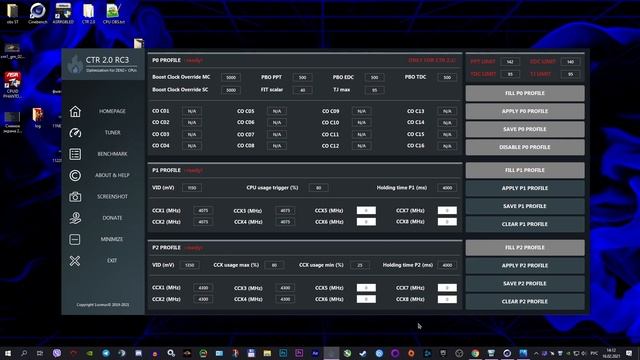
Task: Click the FIT scalar input box
Action: pyautogui.click(x=302, y=90)
